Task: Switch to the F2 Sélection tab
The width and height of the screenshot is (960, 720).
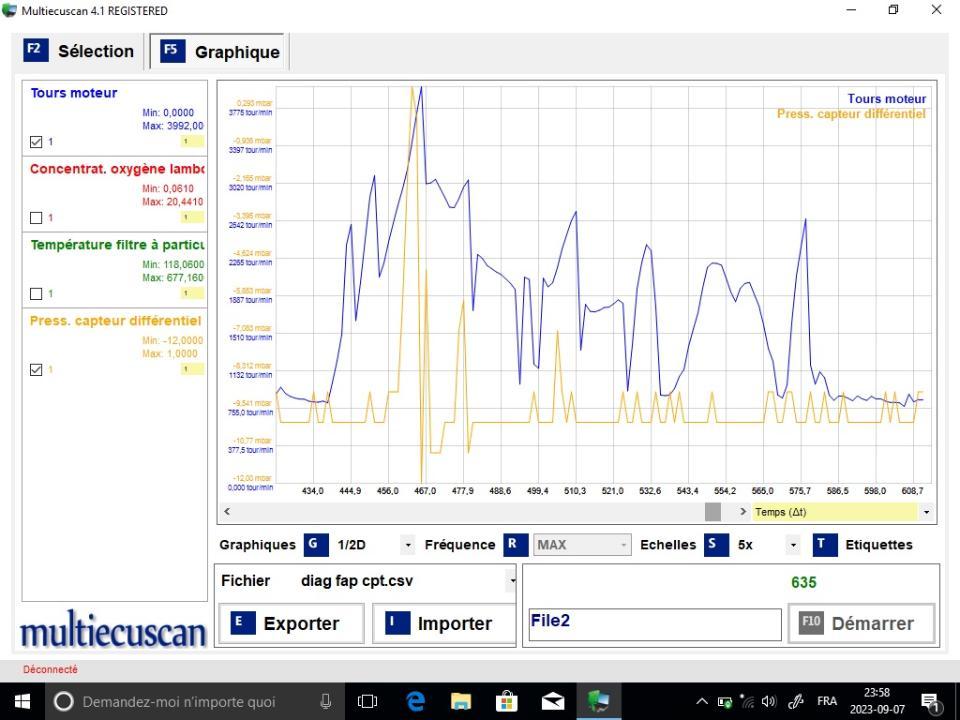Action: click(x=78, y=51)
